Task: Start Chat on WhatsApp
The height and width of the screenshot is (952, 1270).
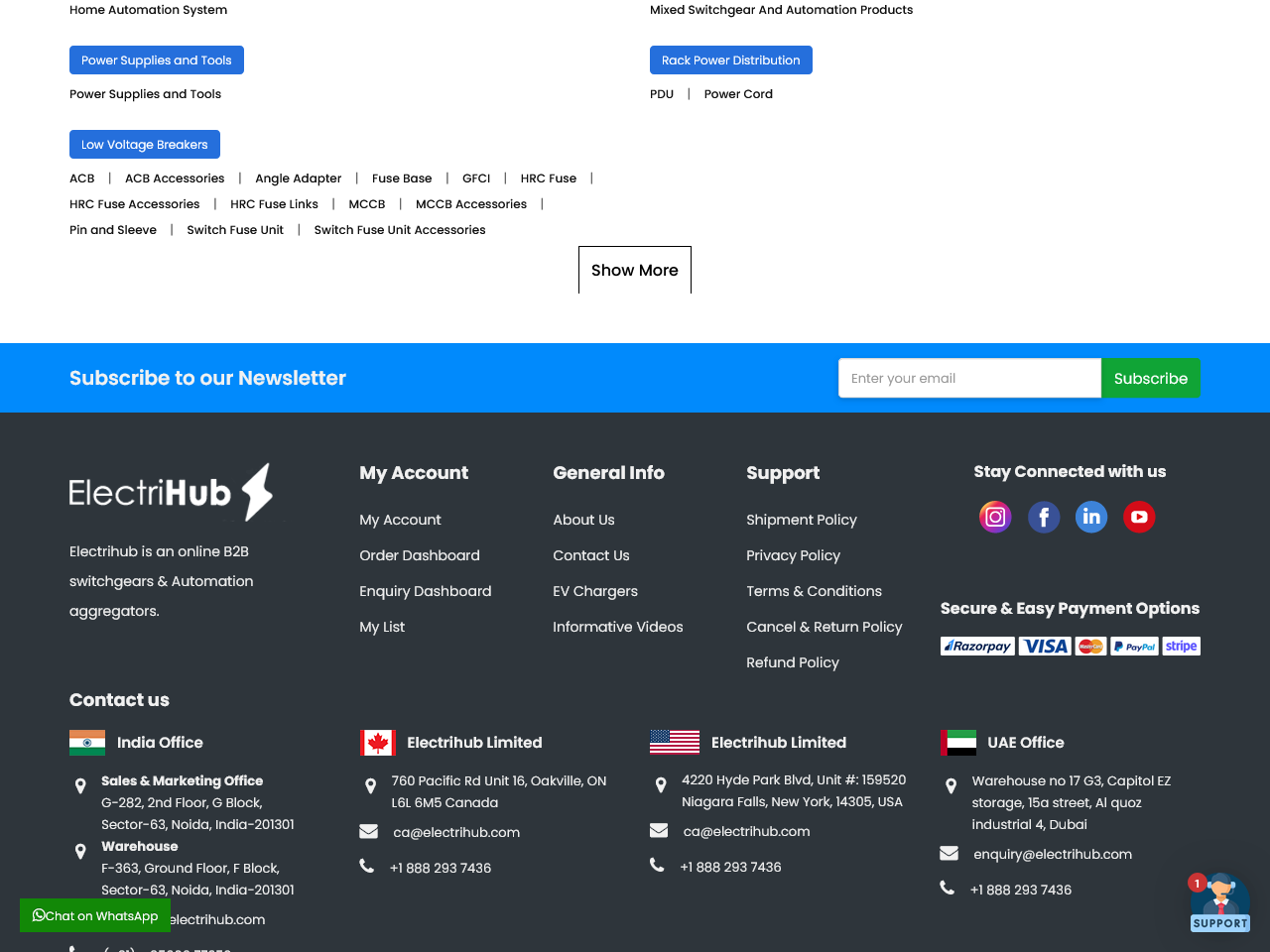Action: pyautogui.click(x=95, y=915)
